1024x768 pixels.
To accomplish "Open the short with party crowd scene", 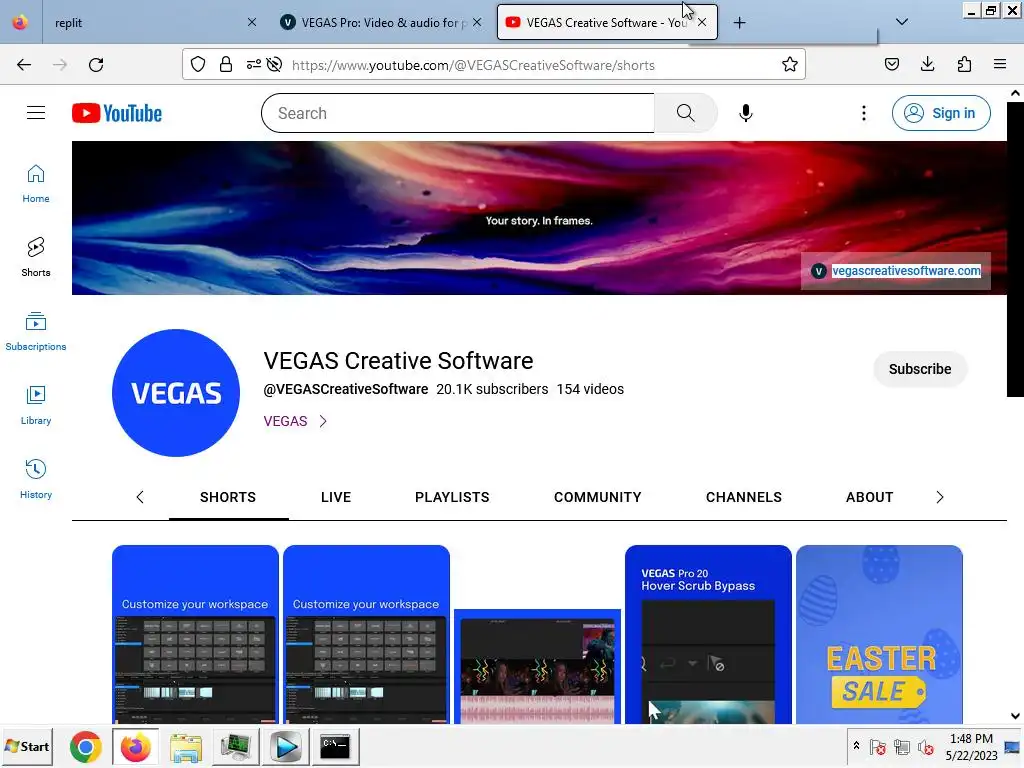I will 537,666.
